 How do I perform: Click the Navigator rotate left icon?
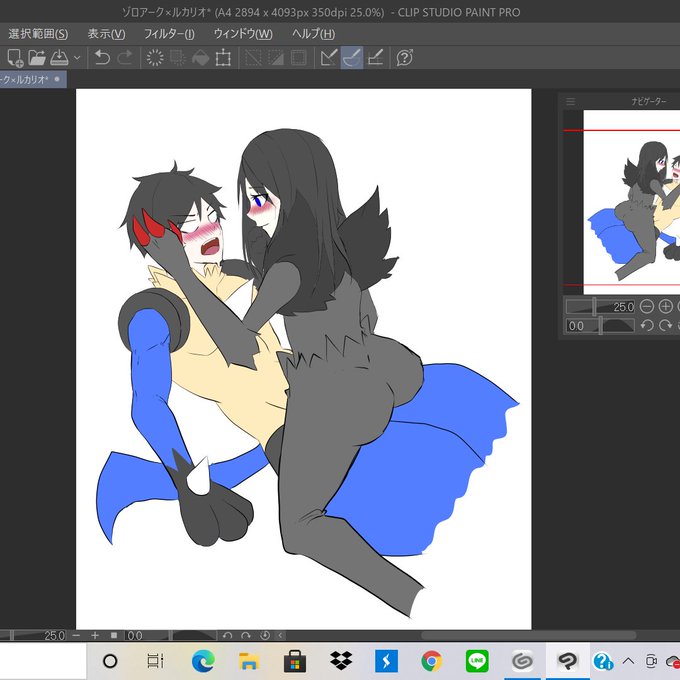[x=647, y=325]
